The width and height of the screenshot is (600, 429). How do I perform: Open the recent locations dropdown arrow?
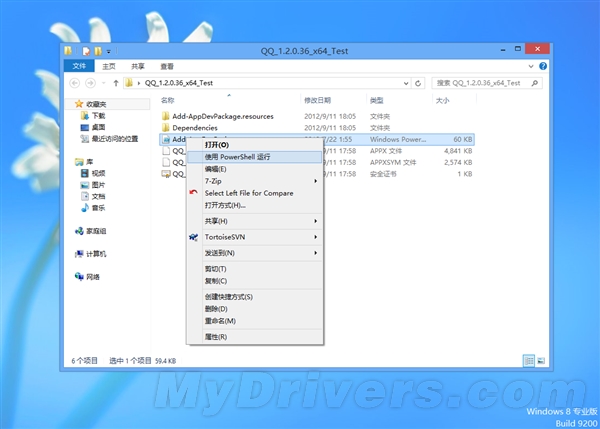click(x=103, y=83)
